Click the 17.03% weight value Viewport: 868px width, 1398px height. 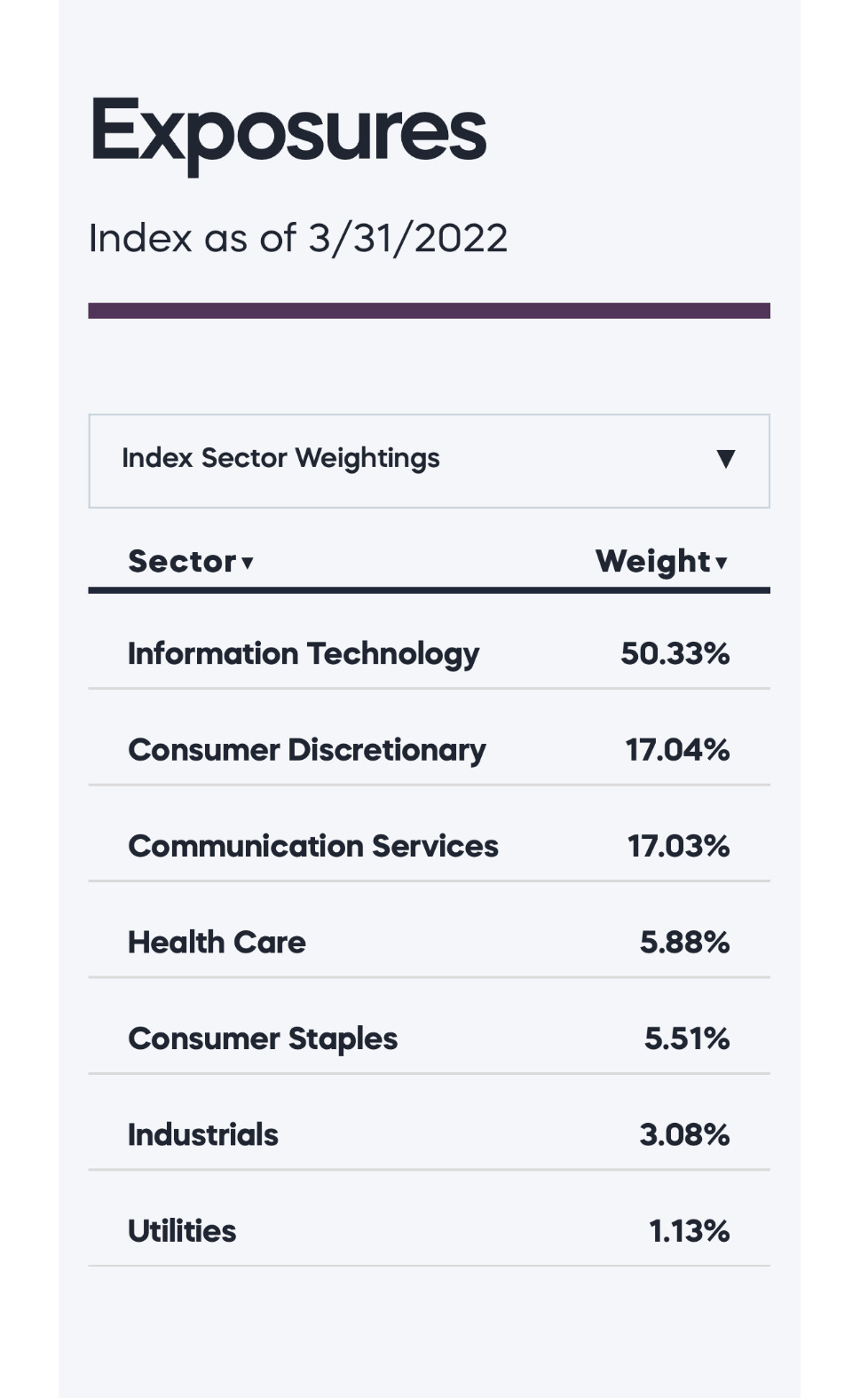(x=678, y=846)
